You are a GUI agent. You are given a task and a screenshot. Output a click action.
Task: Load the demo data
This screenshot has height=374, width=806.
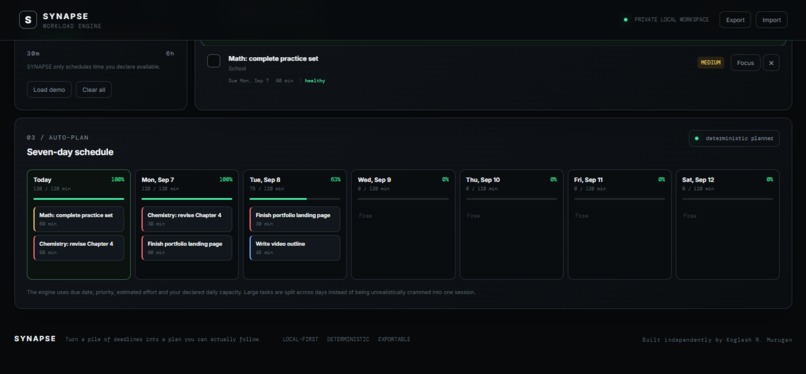[49, 89]
